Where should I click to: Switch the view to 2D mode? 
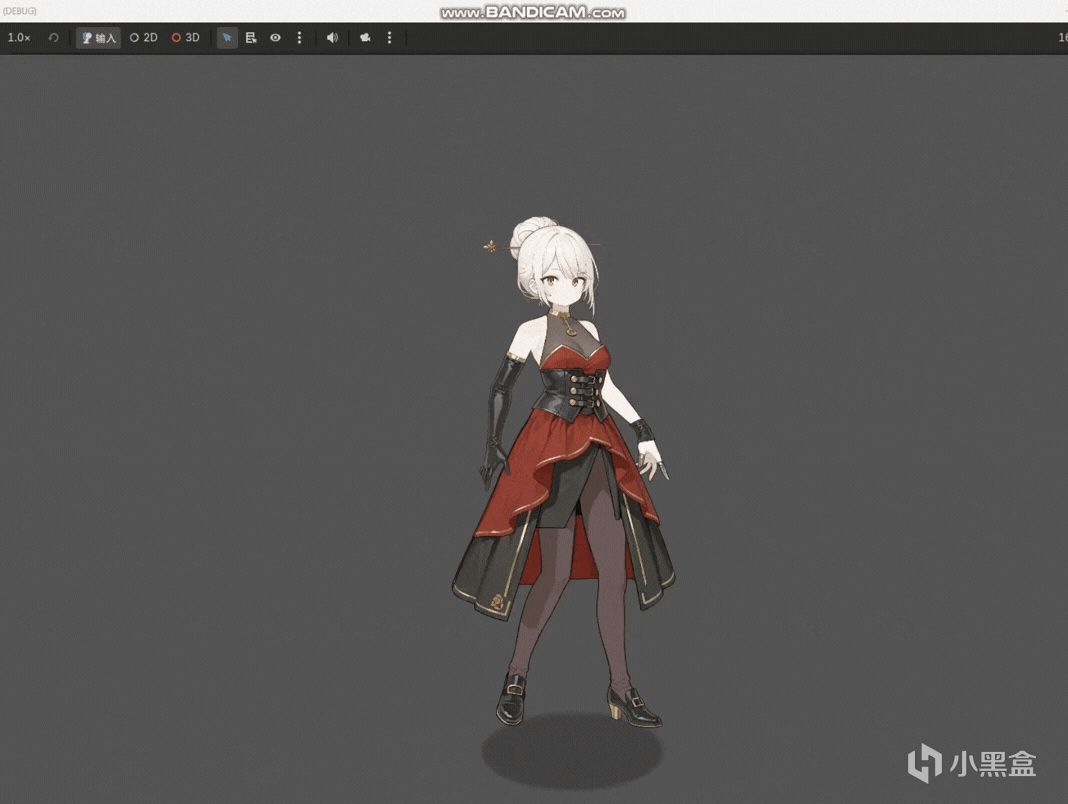coord(144,38)
